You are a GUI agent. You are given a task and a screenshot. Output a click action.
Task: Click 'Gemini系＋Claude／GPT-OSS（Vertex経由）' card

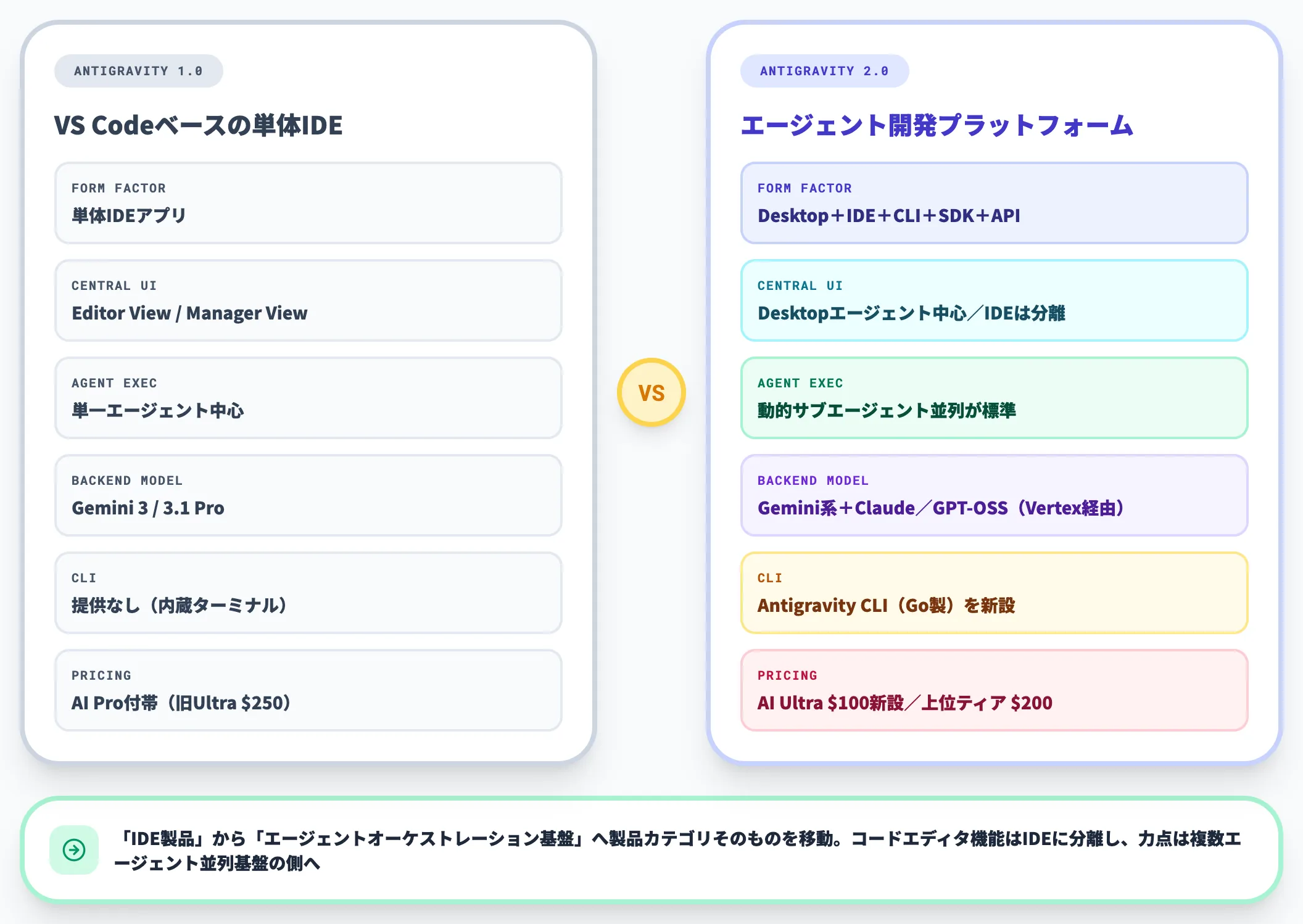pos(995,495)
